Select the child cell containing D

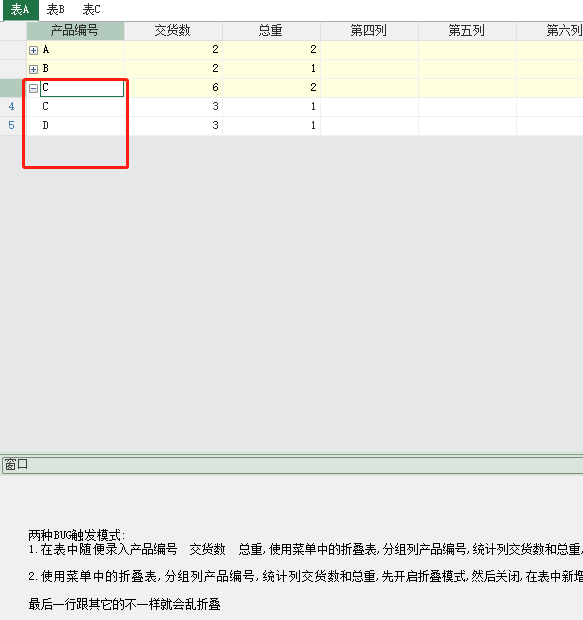coord(75,126)
